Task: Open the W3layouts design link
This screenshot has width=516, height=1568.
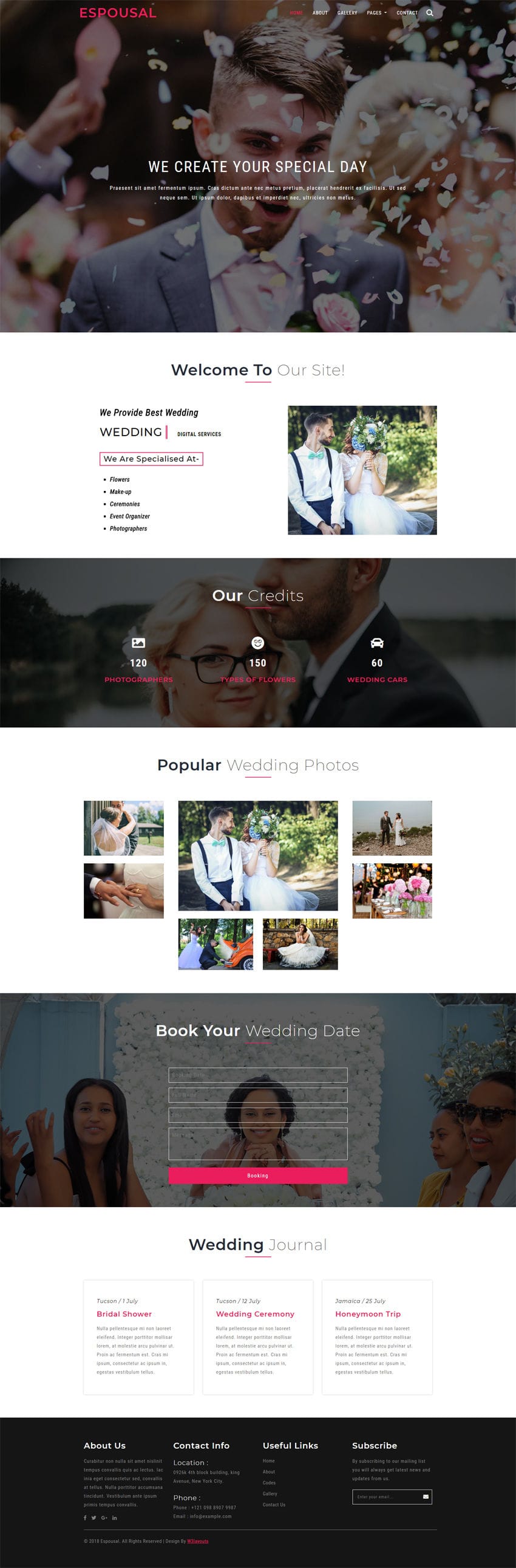Action: tap(198, 1541)
